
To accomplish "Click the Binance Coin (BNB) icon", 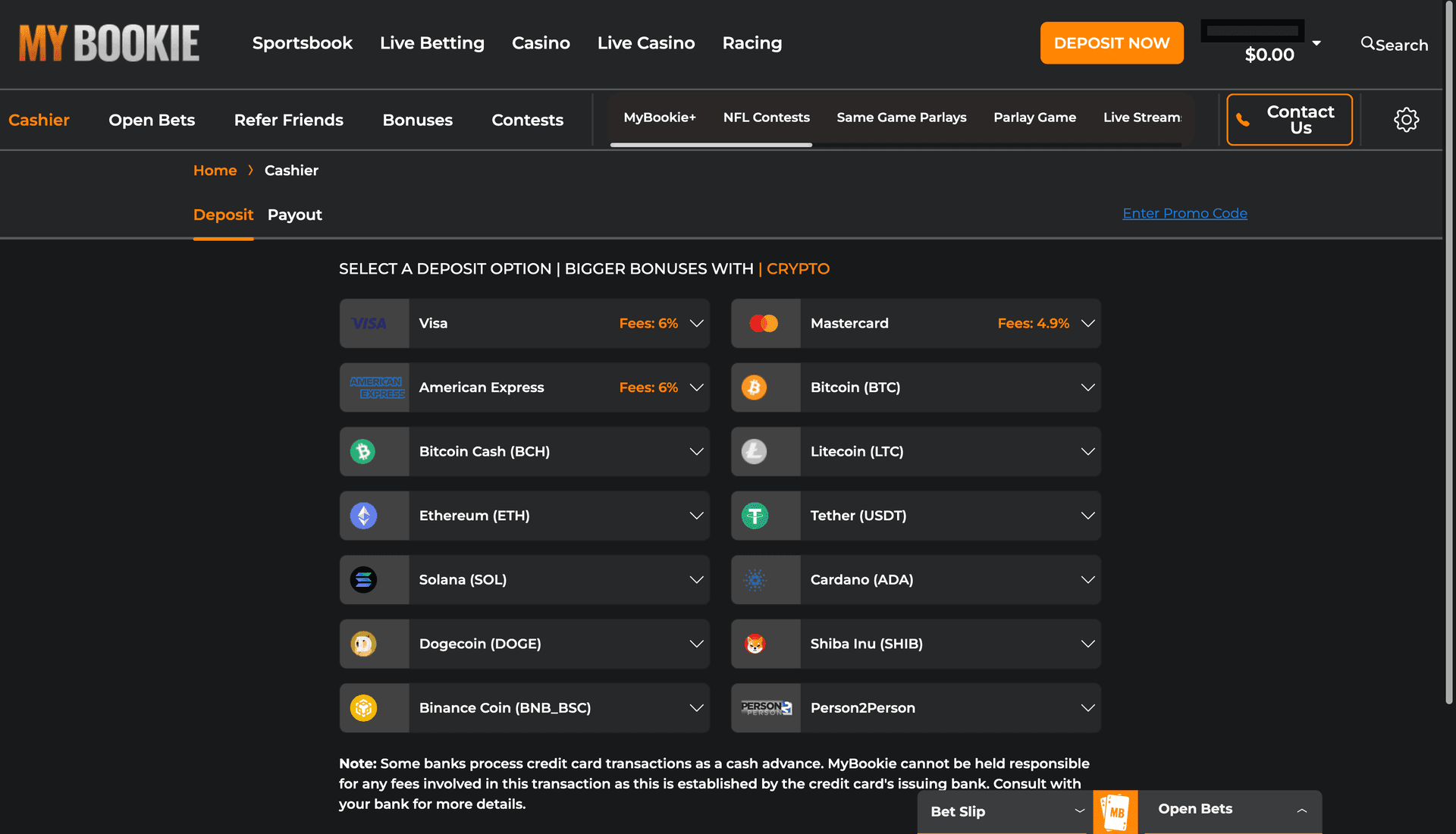I will 364,707.
